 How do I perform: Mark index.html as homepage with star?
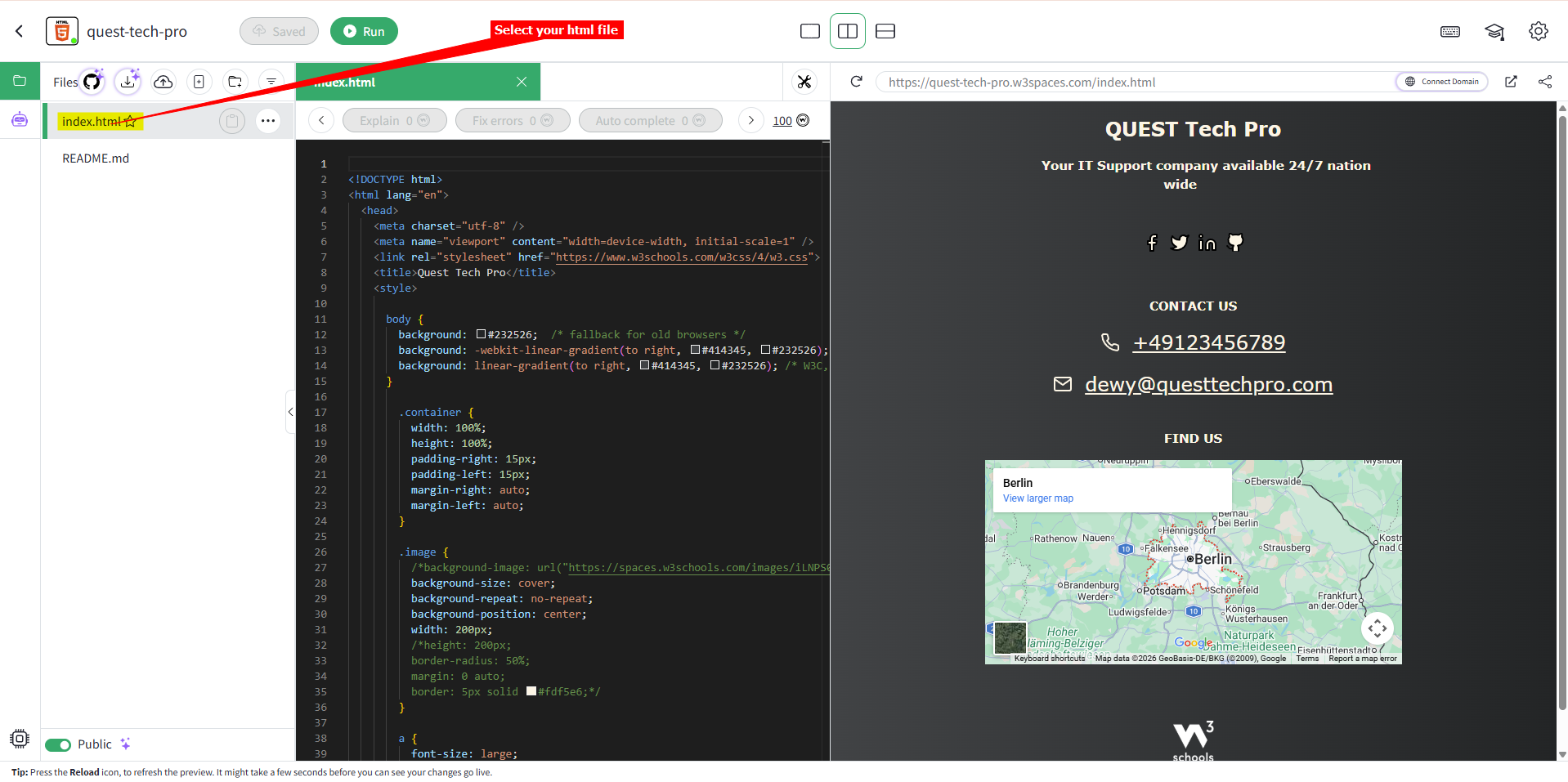tap(130, 122)
